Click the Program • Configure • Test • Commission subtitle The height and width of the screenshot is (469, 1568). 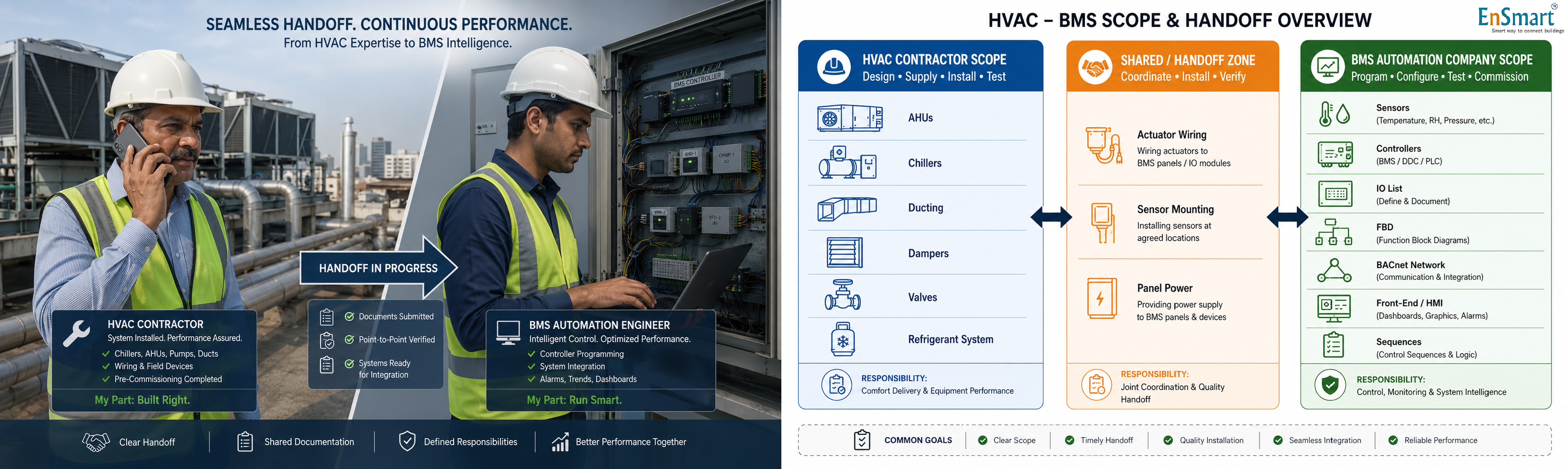point(1439,77)
